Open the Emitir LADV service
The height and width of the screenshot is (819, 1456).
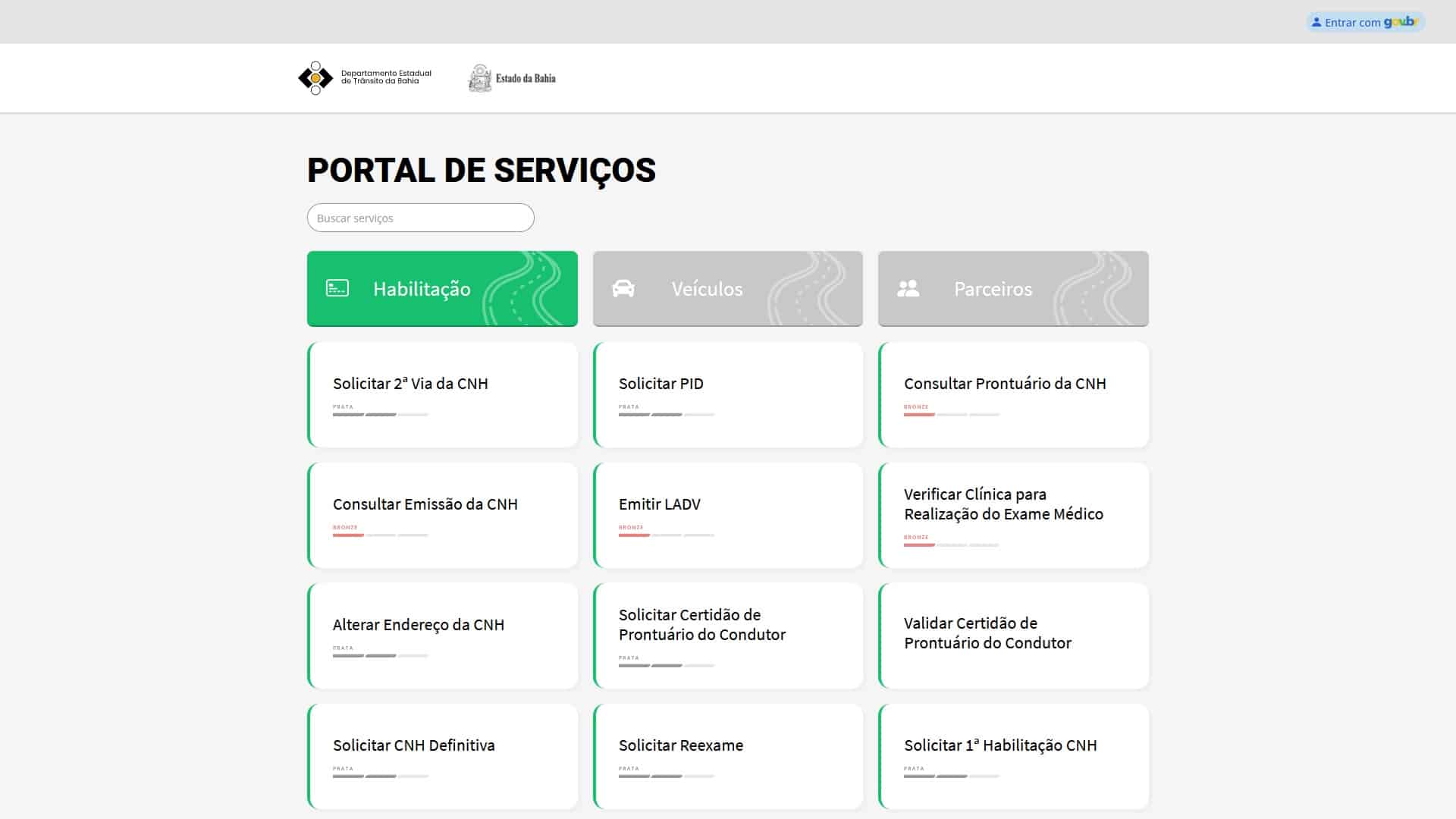728,515
